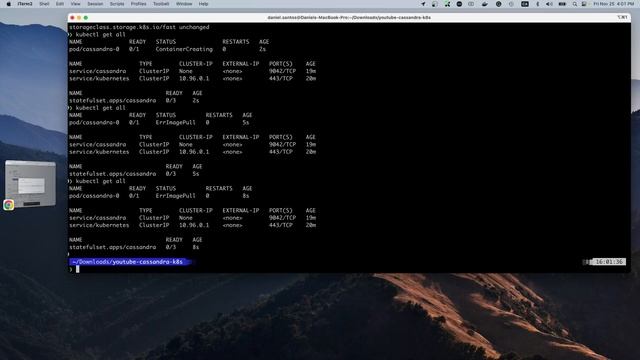Open the iTerm2 application menu
The width and height of the screenshot is (640, 360).
click(x=25, y=4)
